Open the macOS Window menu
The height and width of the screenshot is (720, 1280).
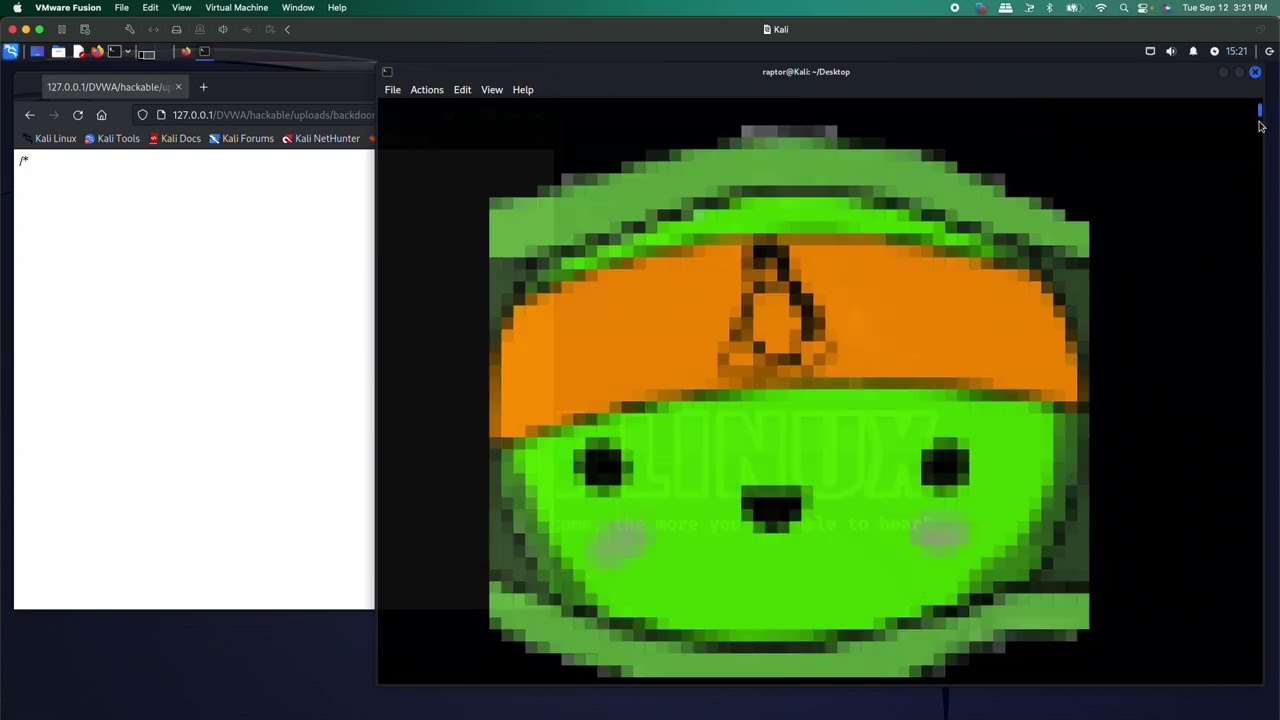click(298, 7)
